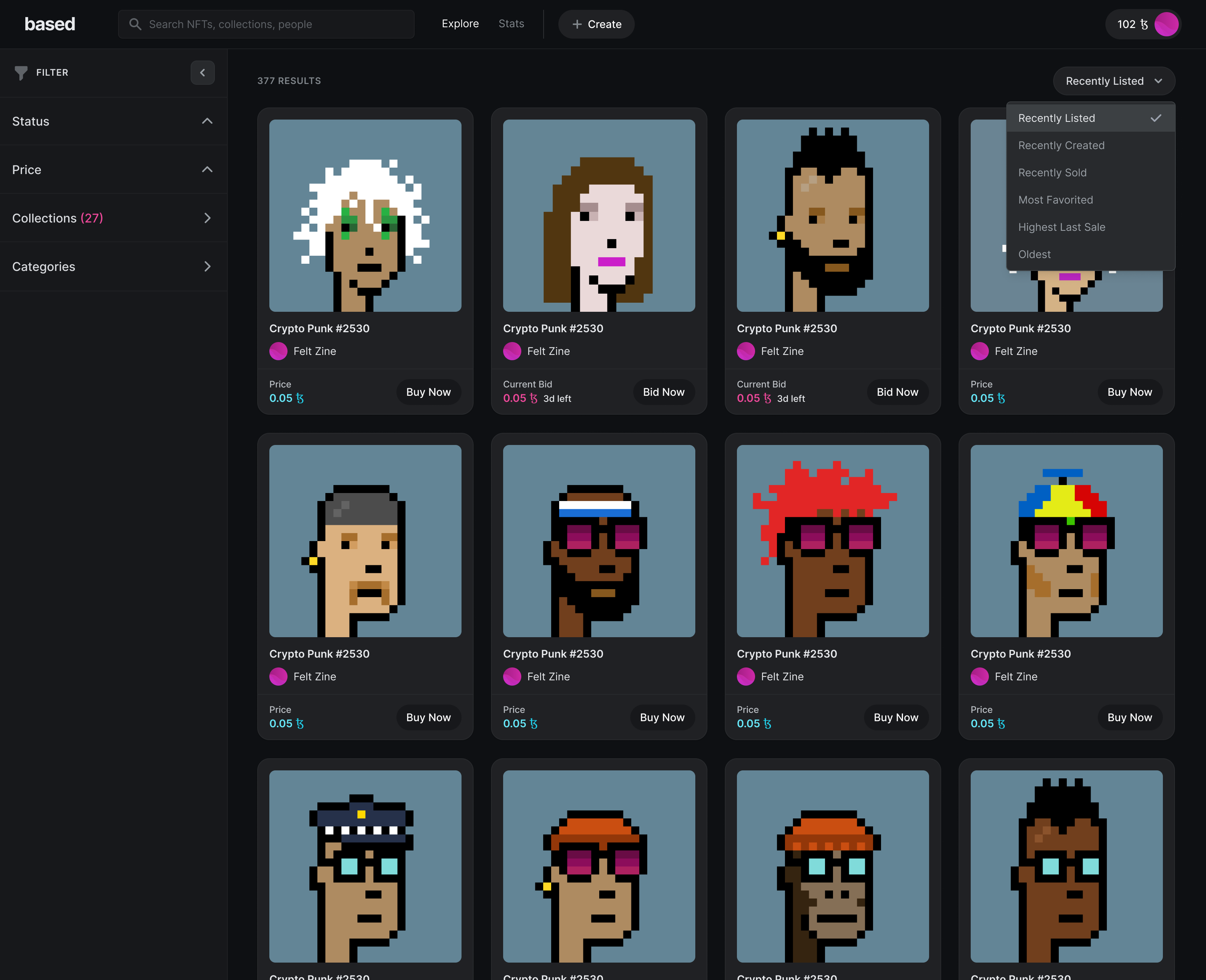This screenshot has width=1206, height=980.
Task: Collapse the filter sidebar with the arrow button
Action: pyautogui.click(x=203, y=73)
